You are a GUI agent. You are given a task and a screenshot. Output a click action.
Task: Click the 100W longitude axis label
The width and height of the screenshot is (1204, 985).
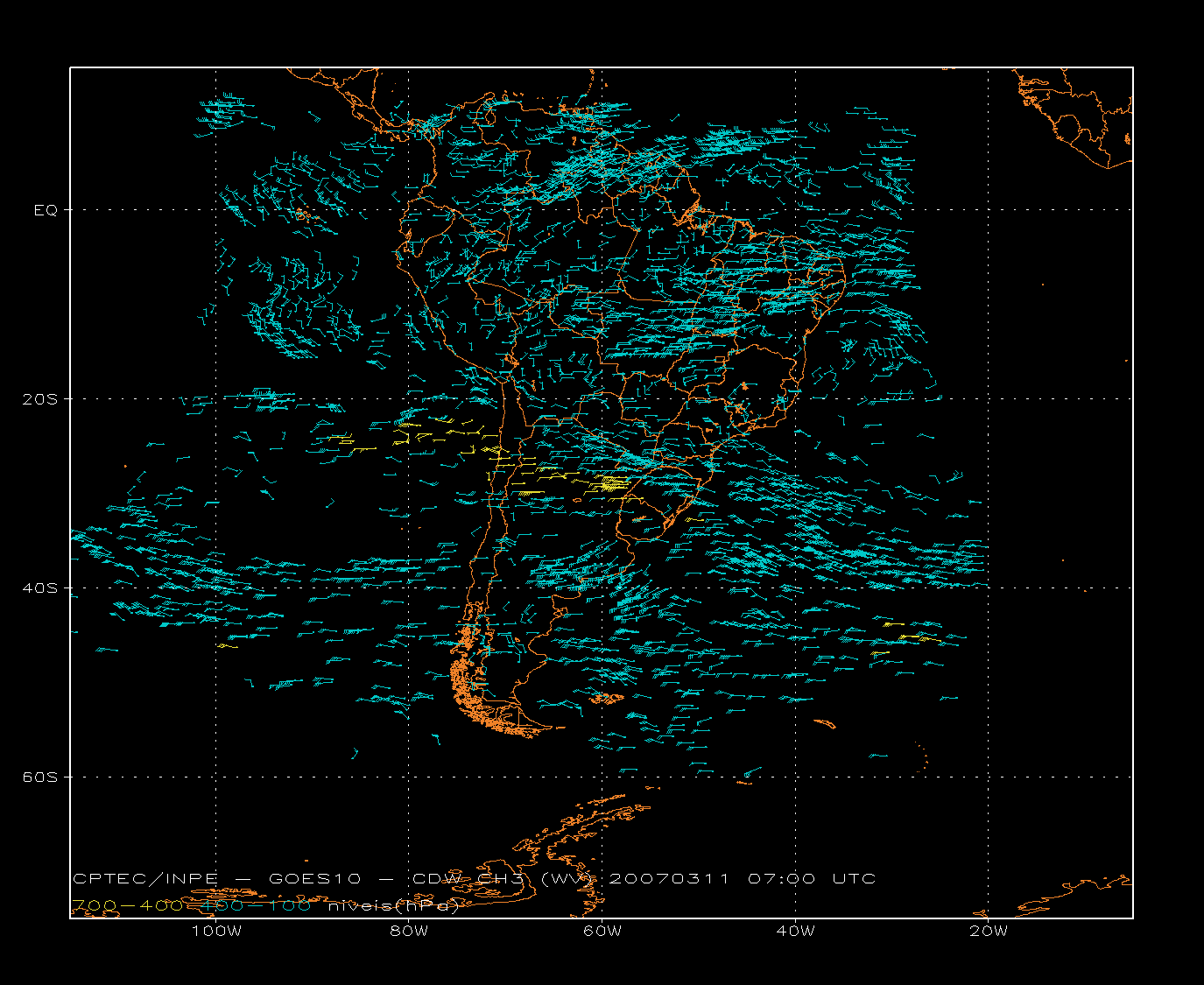pos(216,932)
